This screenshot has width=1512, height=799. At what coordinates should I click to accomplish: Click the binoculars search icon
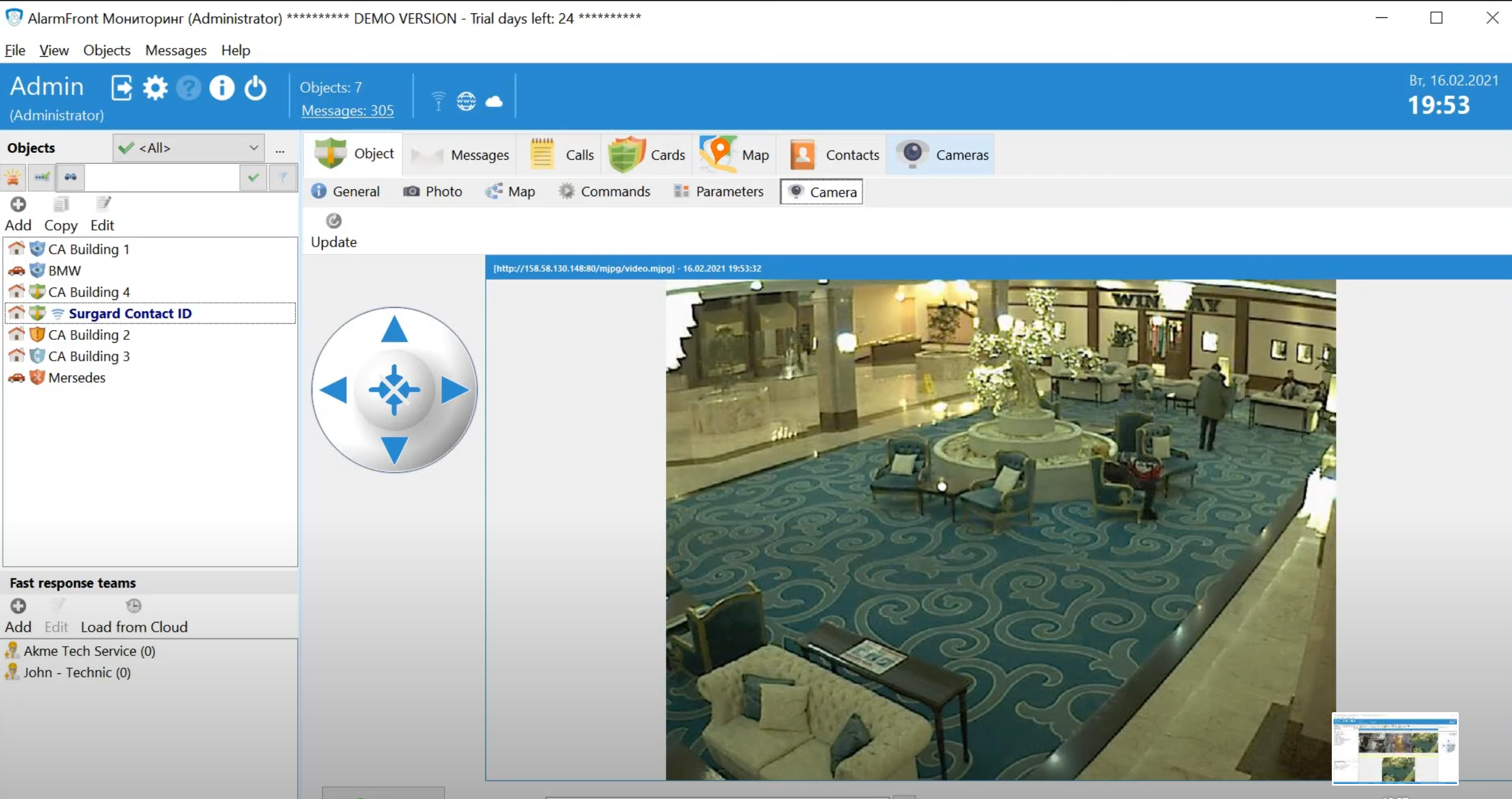pyautogui.click(x=71, y=177)
